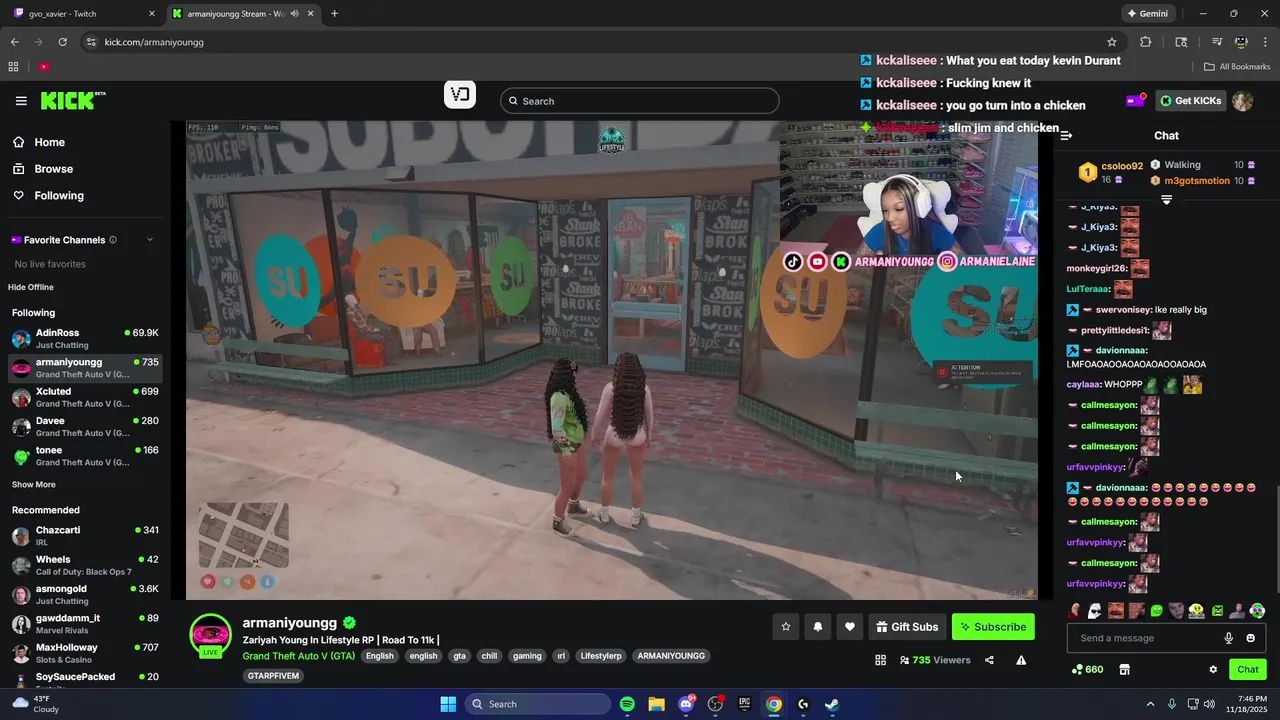The image size is (1280, 720).
Task: Open Chazcarti recommended channel
Action: 85,535
